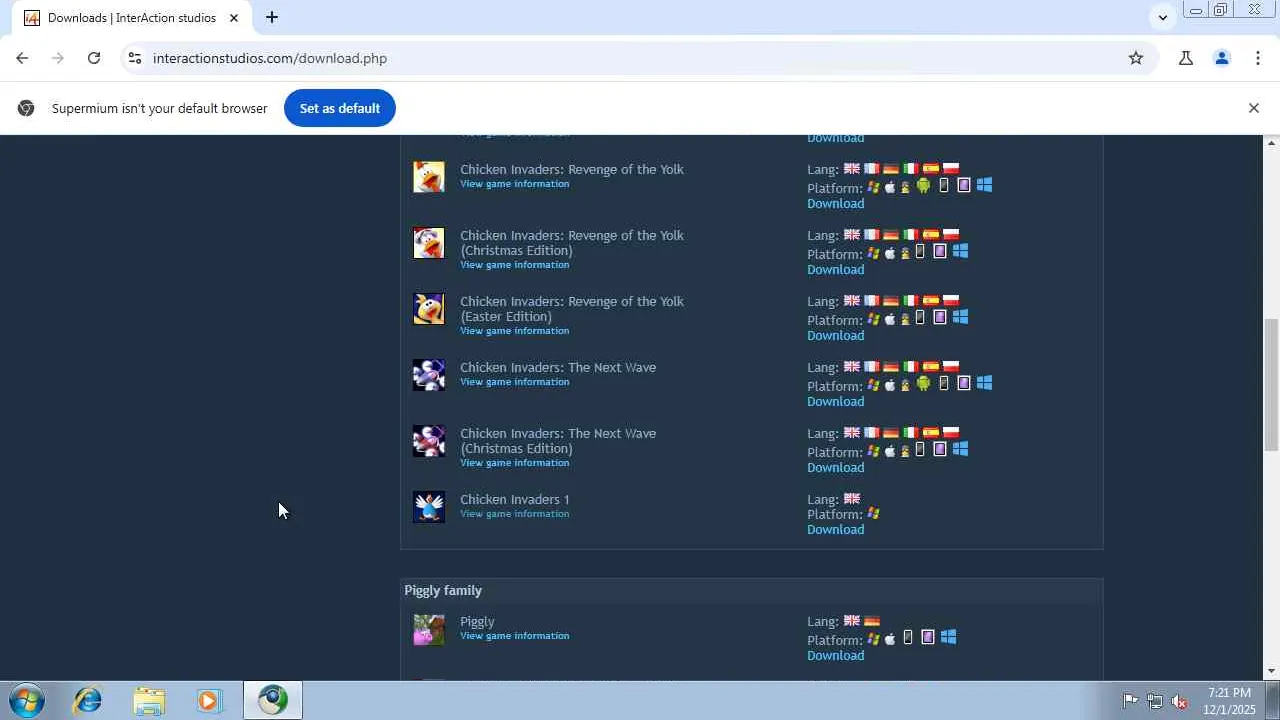Viewport: 1280px width, 720px height.
Task: Download Chicken Invaders: The Next Wave
Action: 836,401
